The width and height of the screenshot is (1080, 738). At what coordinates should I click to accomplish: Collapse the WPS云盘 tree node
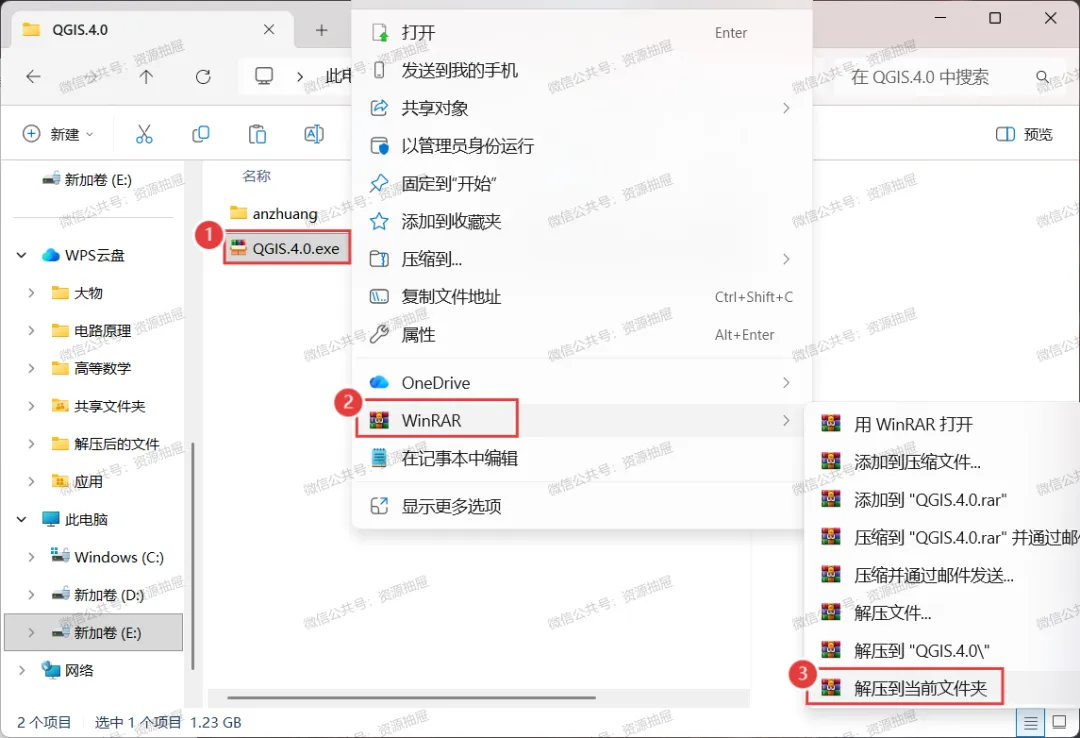coord(21,255)
